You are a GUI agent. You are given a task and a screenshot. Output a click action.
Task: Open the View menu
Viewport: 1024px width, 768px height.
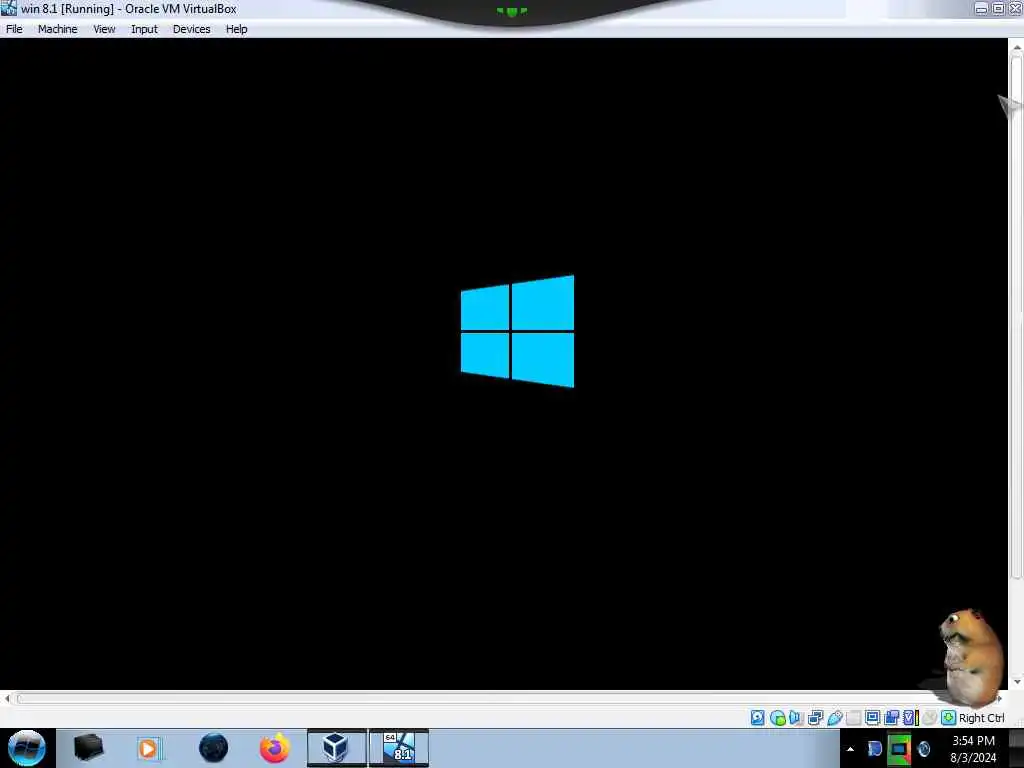click(x=104, y=29)
